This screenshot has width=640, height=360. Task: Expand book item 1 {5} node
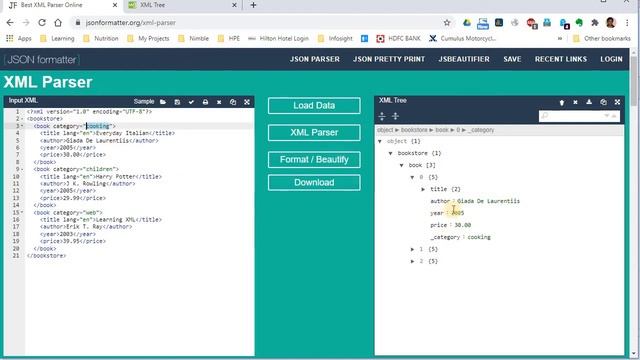(x=412, y=249)
